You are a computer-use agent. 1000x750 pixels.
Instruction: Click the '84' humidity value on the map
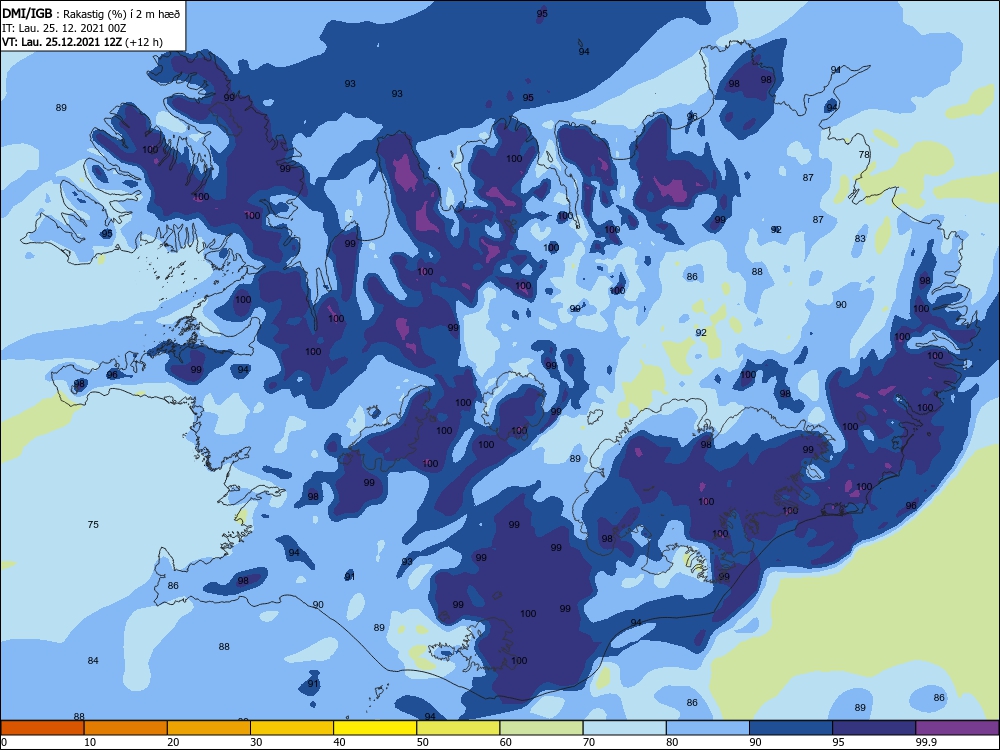pyautogui.click(x=93, y=661)
